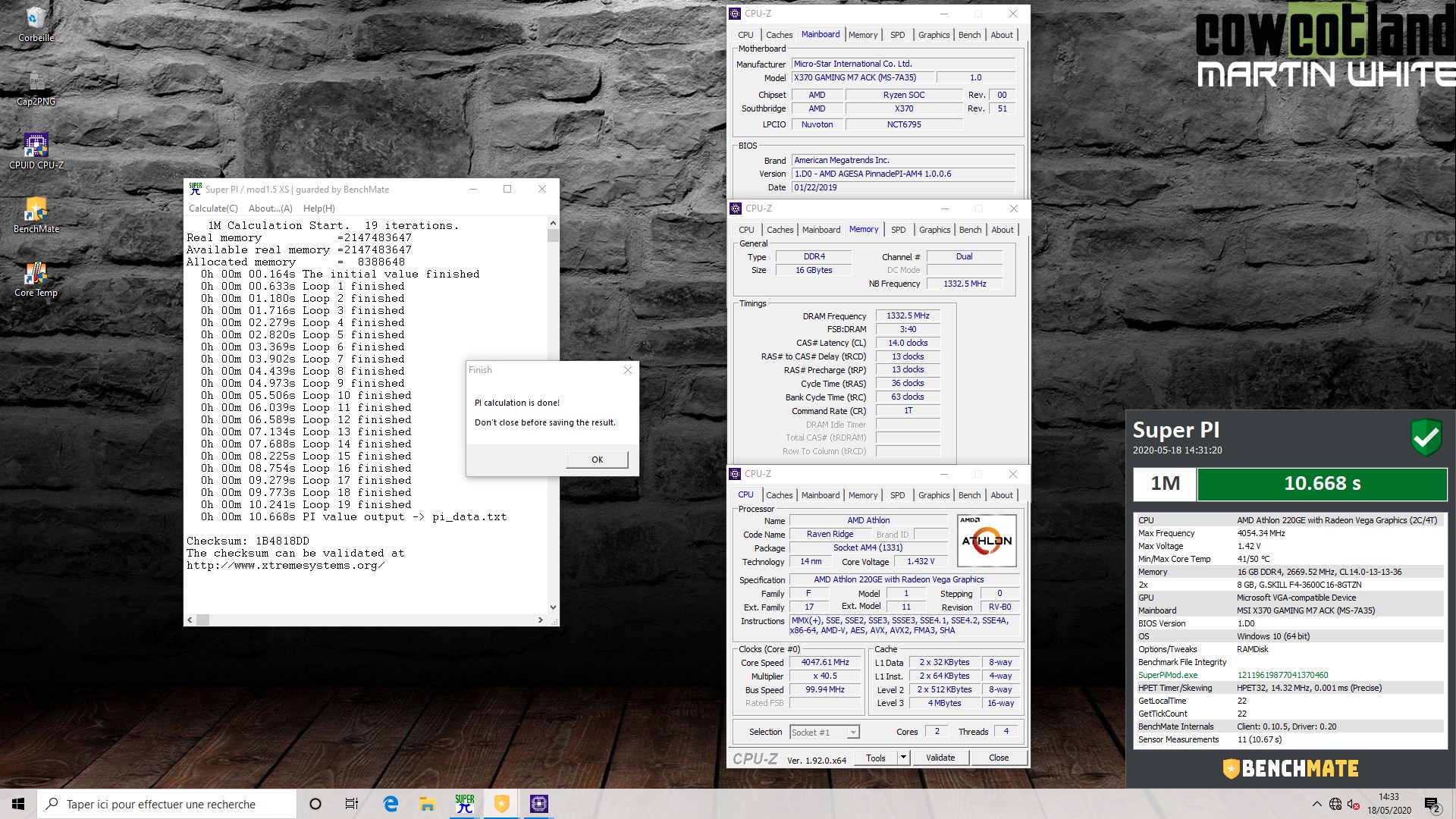The height and width of the screenshot is (819, 1456).
Task: Click the AMD Athlon processor logo
Action: pos(987,540)
